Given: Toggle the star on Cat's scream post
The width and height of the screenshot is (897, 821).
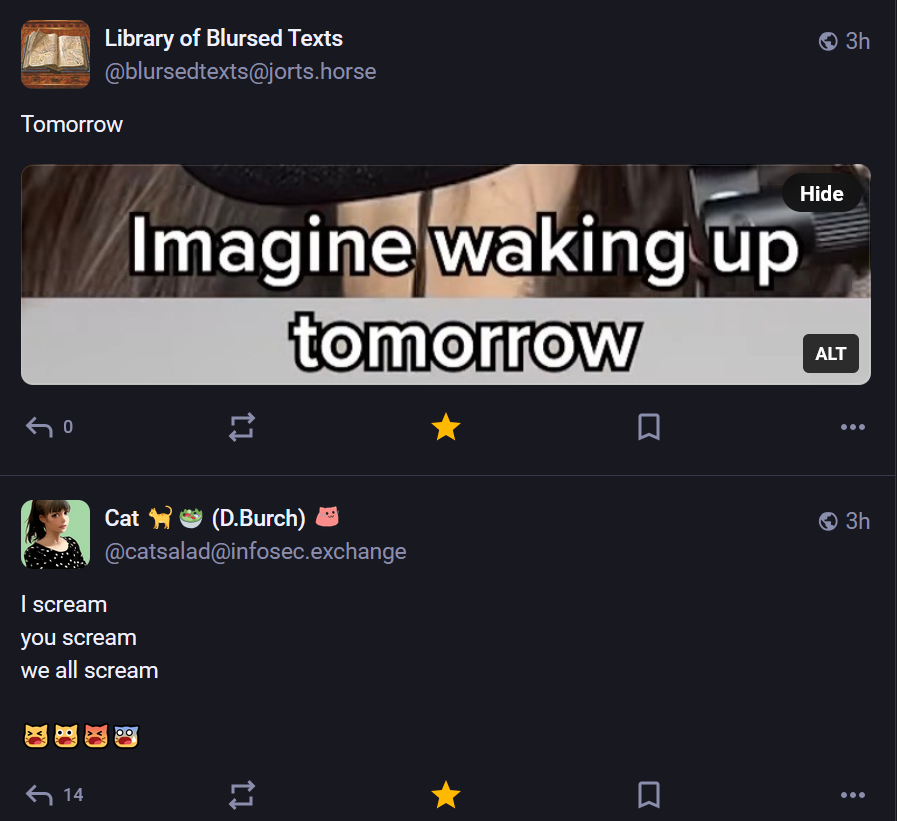Looking at the screenshot, I should coord(446,795).
